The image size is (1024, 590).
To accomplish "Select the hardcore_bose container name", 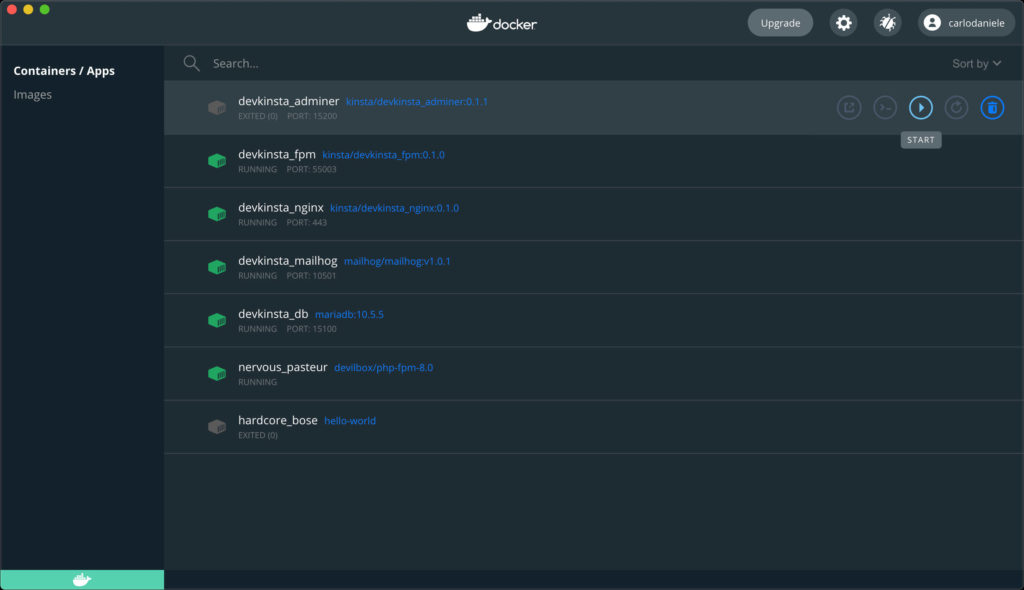I will point(278,420).
